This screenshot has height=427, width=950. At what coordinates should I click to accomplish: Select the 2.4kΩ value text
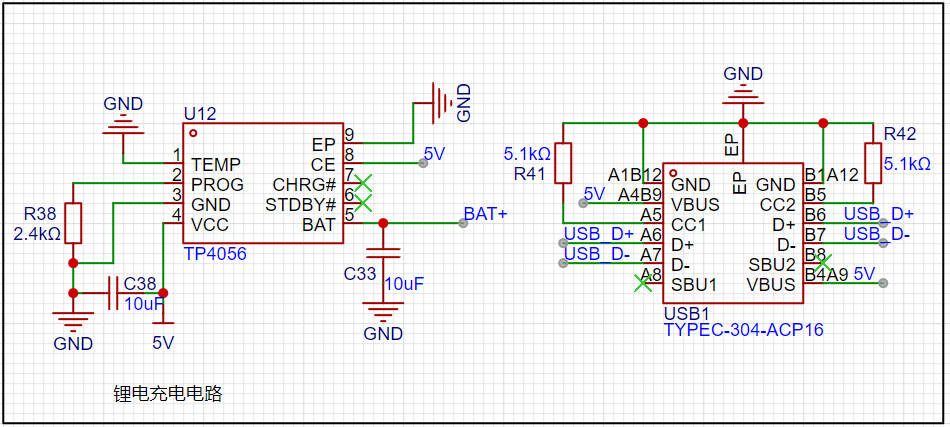37,234
